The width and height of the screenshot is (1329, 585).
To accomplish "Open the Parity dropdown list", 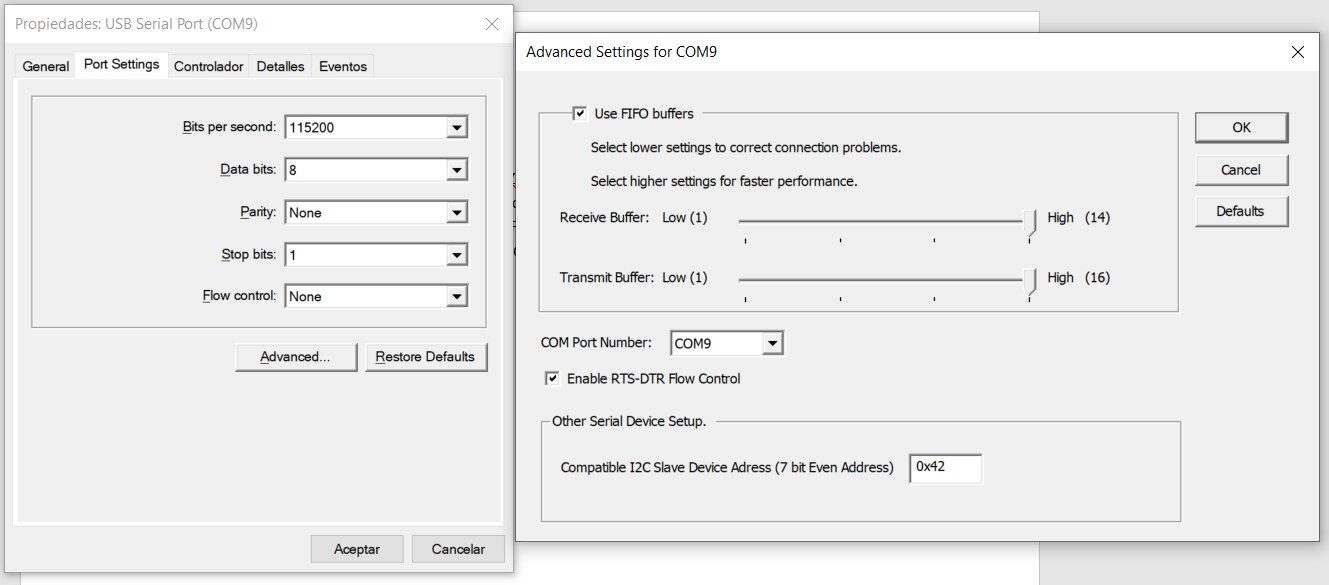I will coord(456,213).
